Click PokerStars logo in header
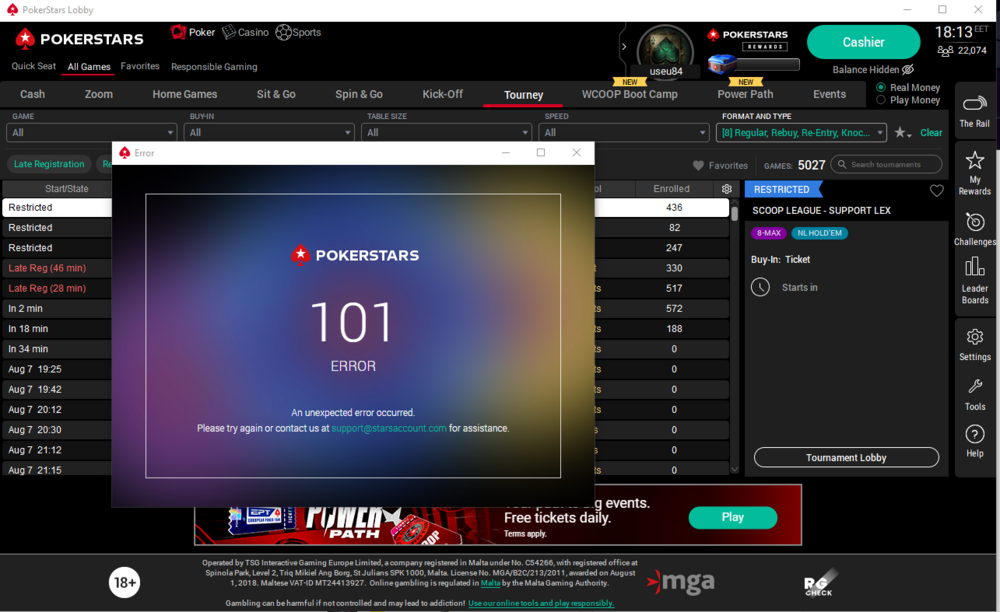This screenshot has width=1000, height=612. [x=80, y=39]
